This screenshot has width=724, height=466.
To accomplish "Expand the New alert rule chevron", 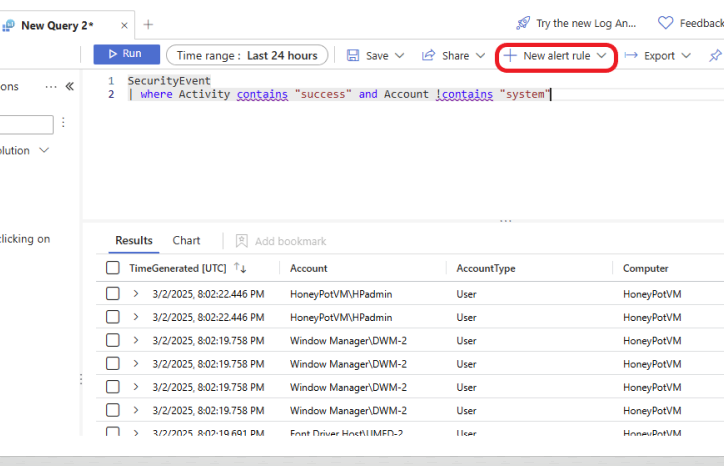I will pyautogui.click(x=601, y=55).
